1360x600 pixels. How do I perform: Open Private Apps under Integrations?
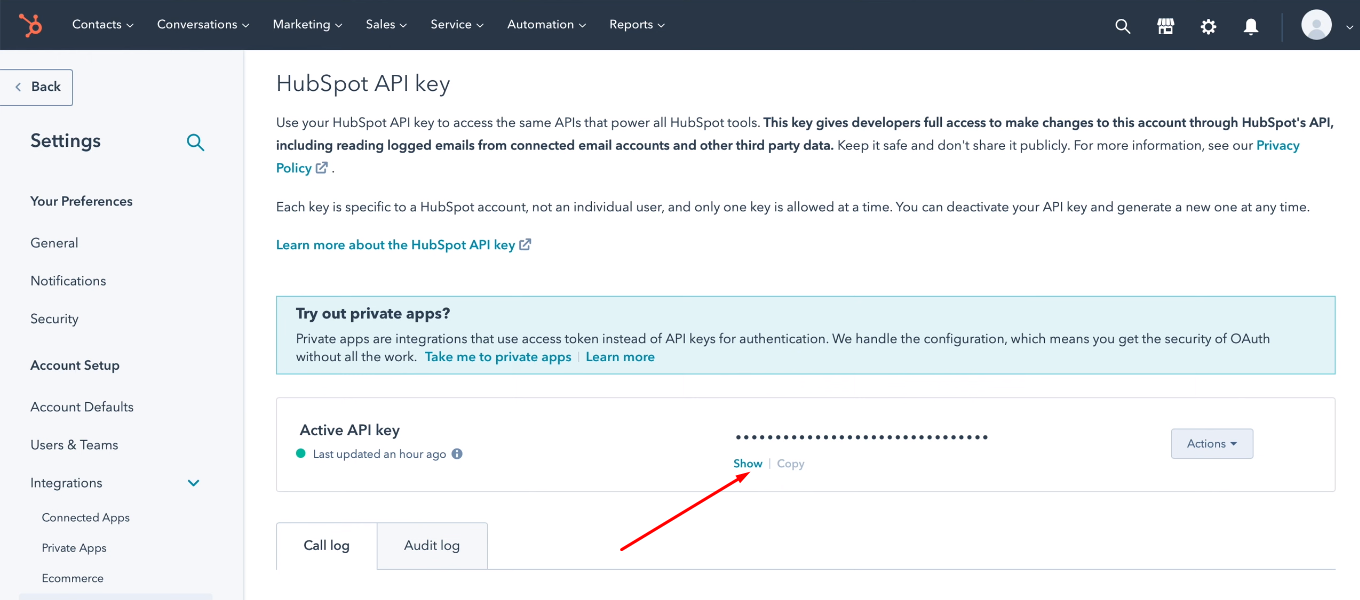74,548
